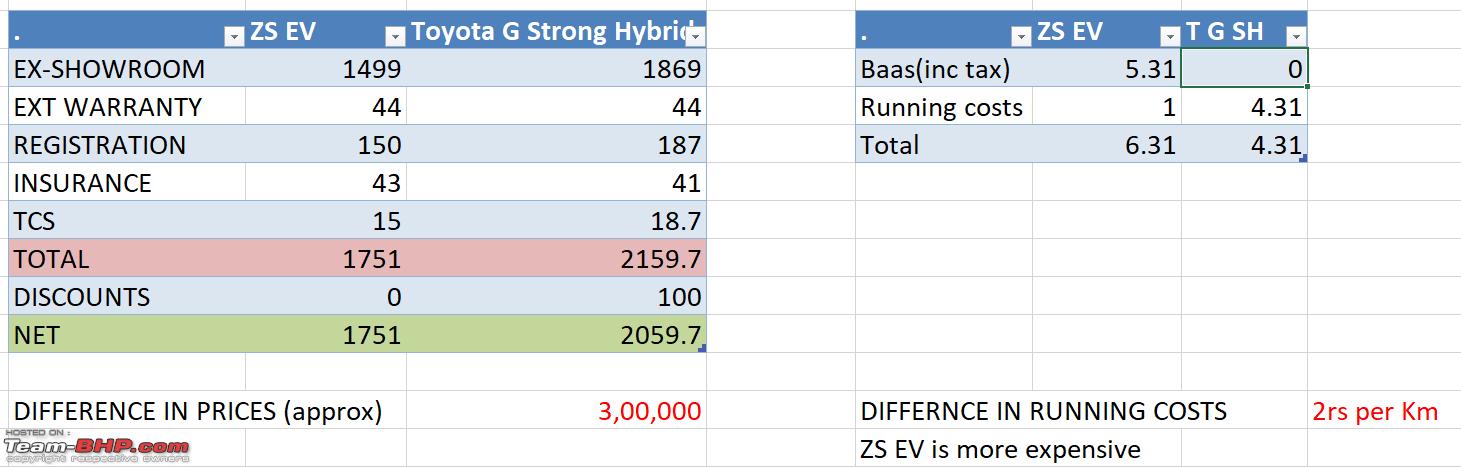Image resolution: width=1461 pixels, height=467 pixels.
Task: Select the Baas(inc tax) label cell
Action: (x=944, y=69)
